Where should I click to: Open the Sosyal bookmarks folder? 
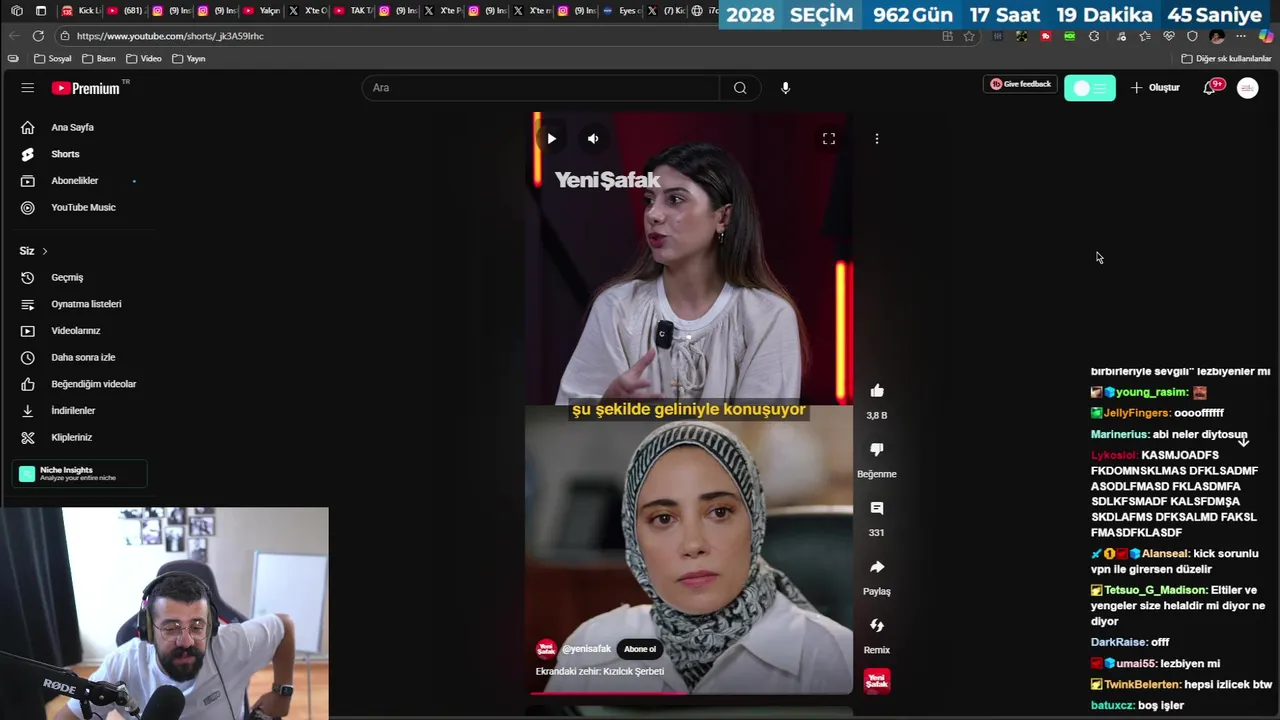point(53,59)
